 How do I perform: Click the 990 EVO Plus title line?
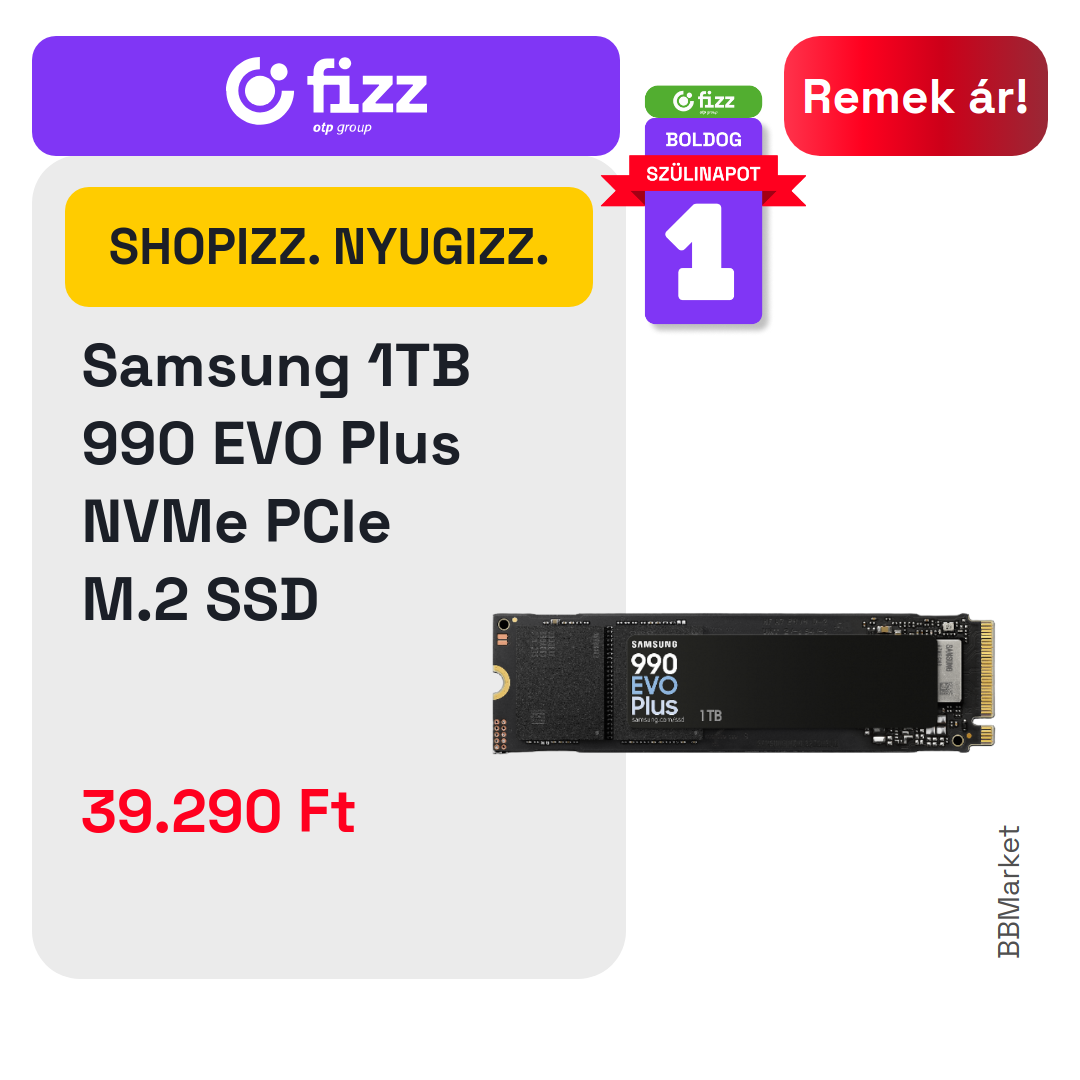point(271,444)
